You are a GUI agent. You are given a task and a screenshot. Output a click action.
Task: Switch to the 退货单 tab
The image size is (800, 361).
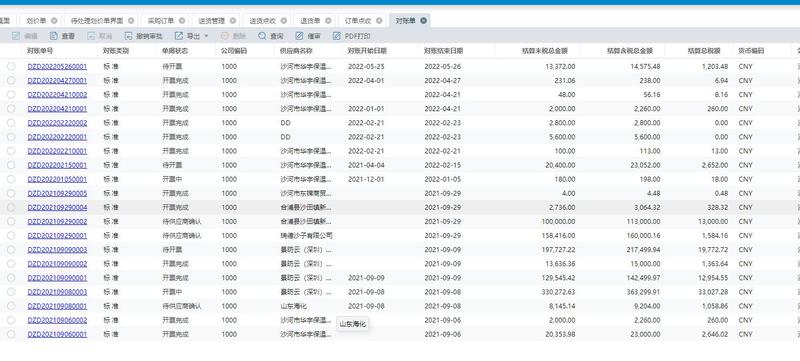pos(310,21)
